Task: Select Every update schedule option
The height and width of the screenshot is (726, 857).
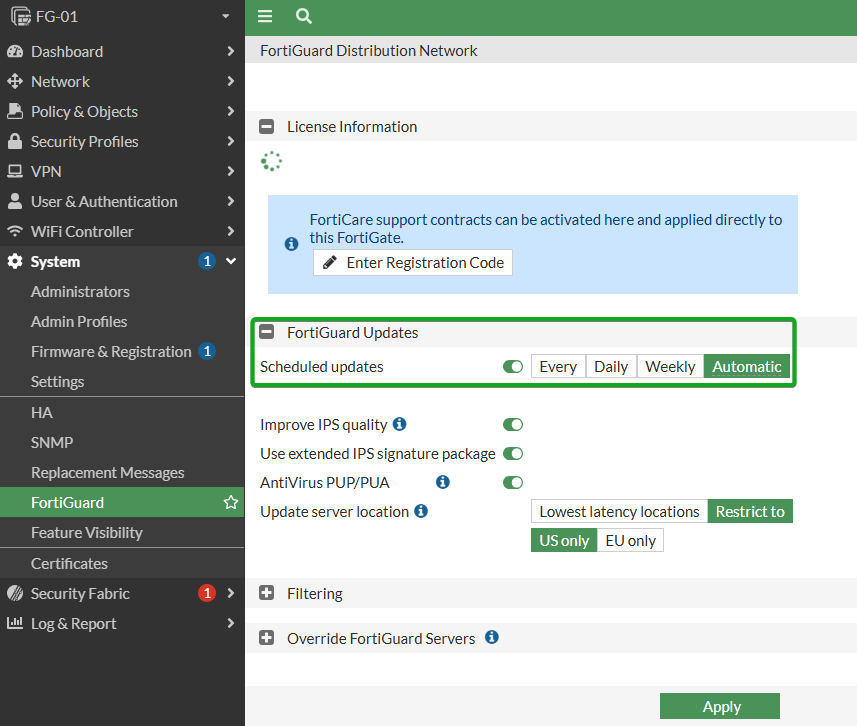Action: tap(558, 366)
